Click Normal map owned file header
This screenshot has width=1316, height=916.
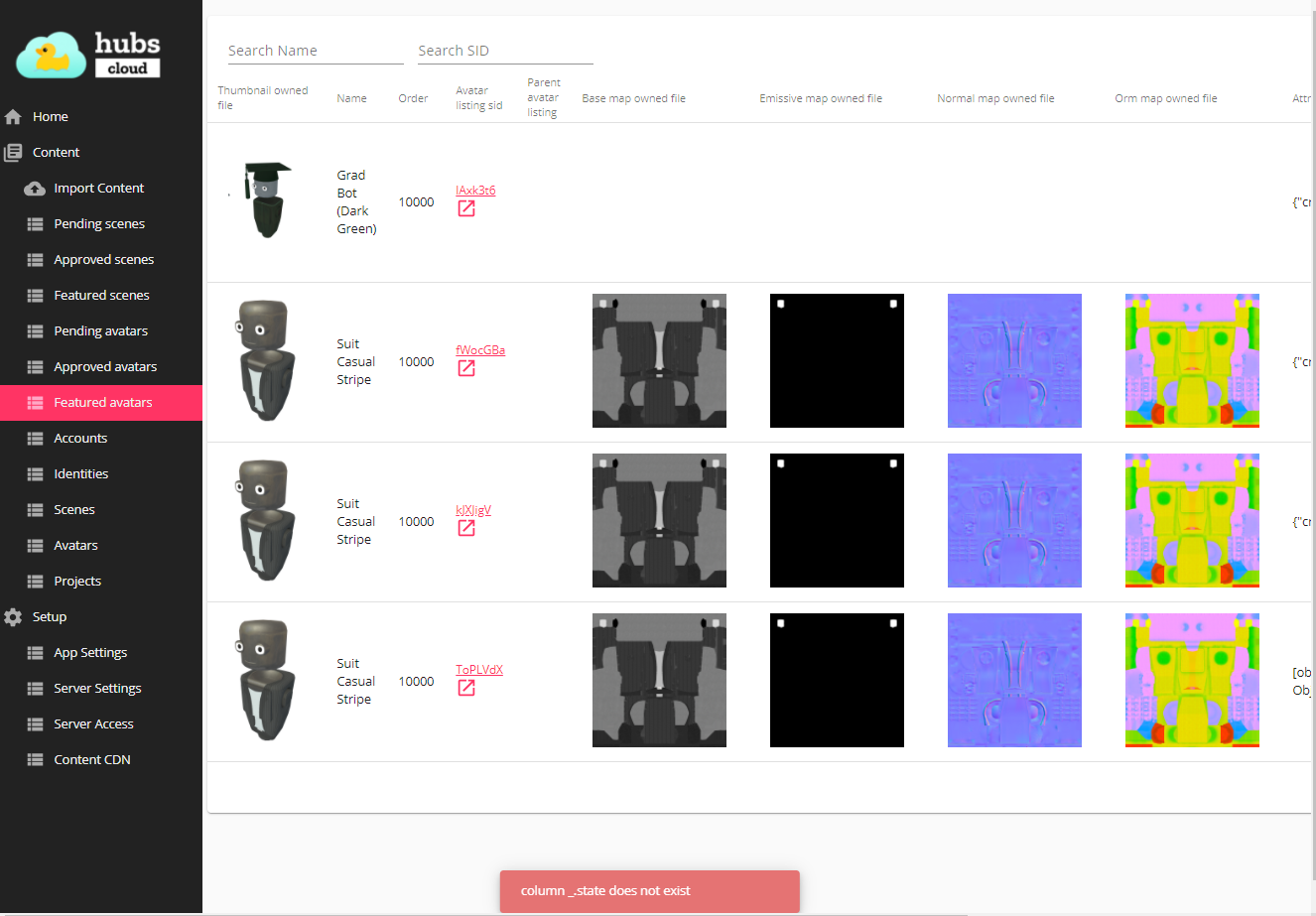click(995, 98)
